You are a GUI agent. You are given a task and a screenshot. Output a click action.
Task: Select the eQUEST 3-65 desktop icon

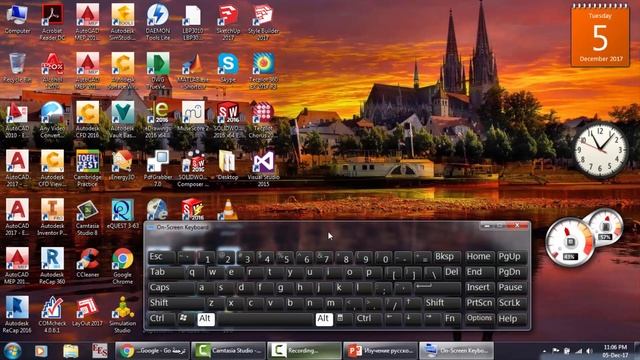click(122, 214)
